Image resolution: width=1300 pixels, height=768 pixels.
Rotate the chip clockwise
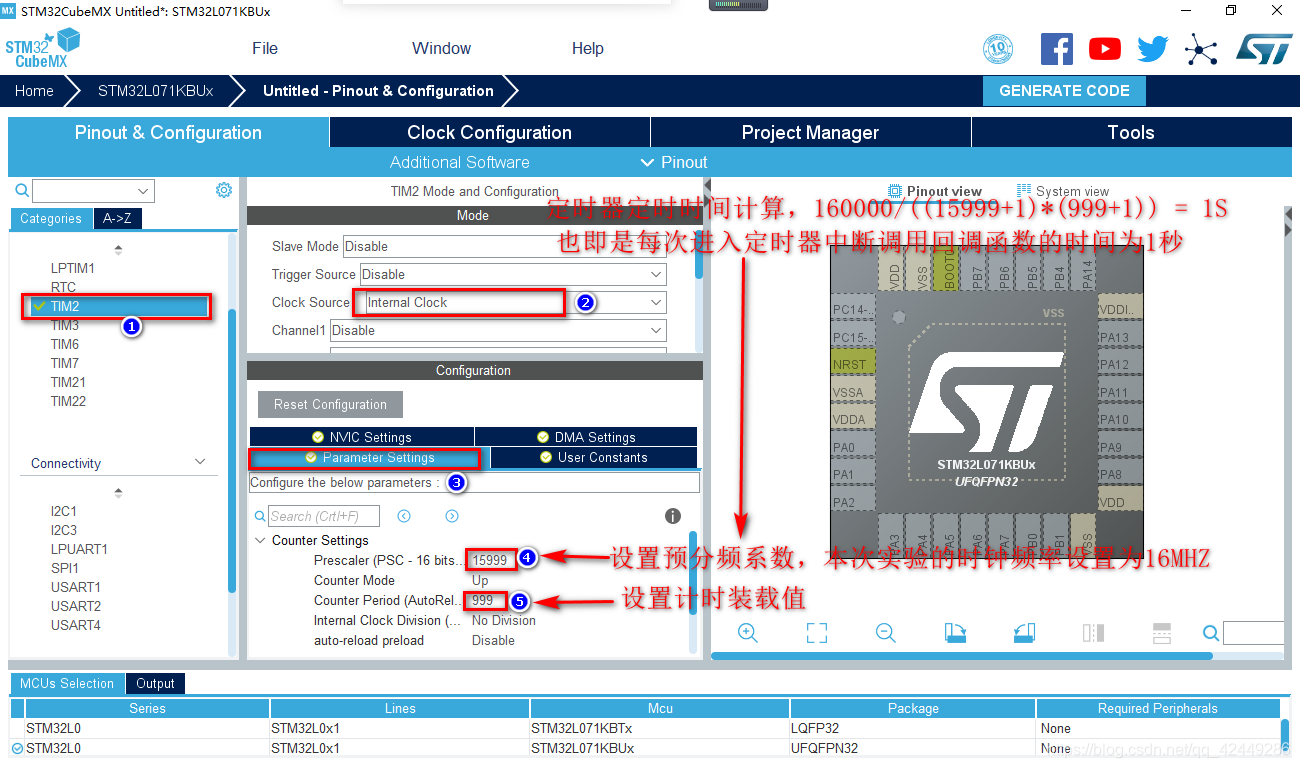click(954, 632)
